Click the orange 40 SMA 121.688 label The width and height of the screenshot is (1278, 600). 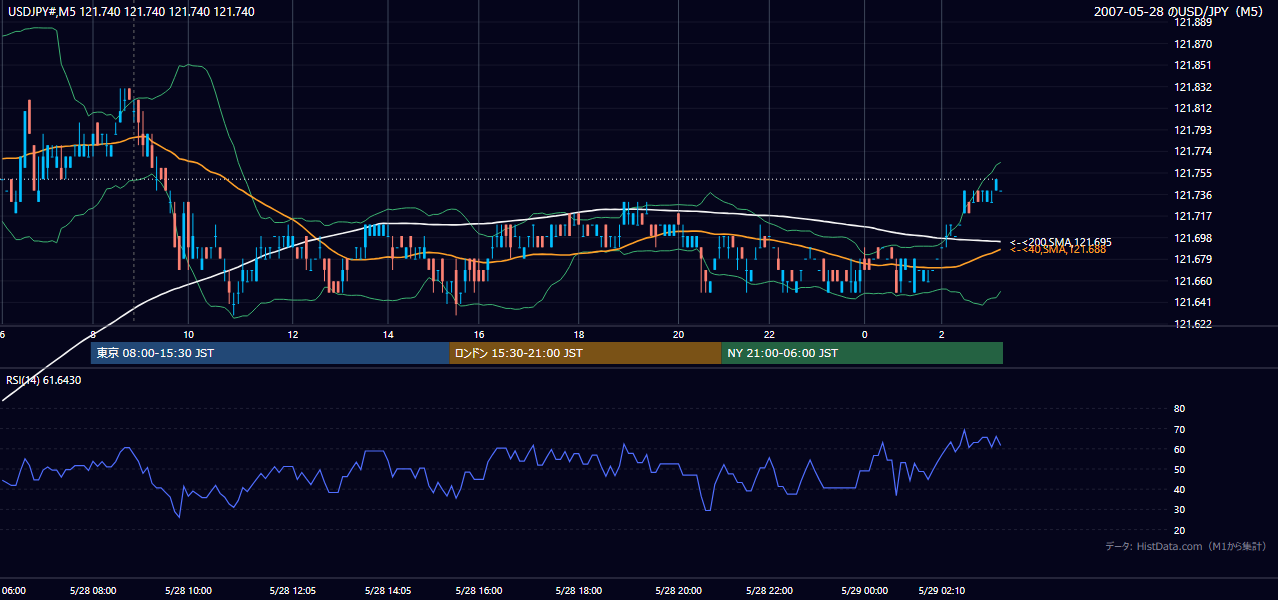1057,250
